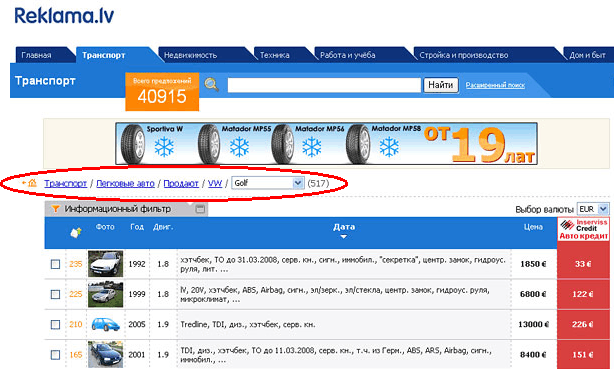Click the orange total offers box 40915
This screenshot has height=369, width=614.
162,92
